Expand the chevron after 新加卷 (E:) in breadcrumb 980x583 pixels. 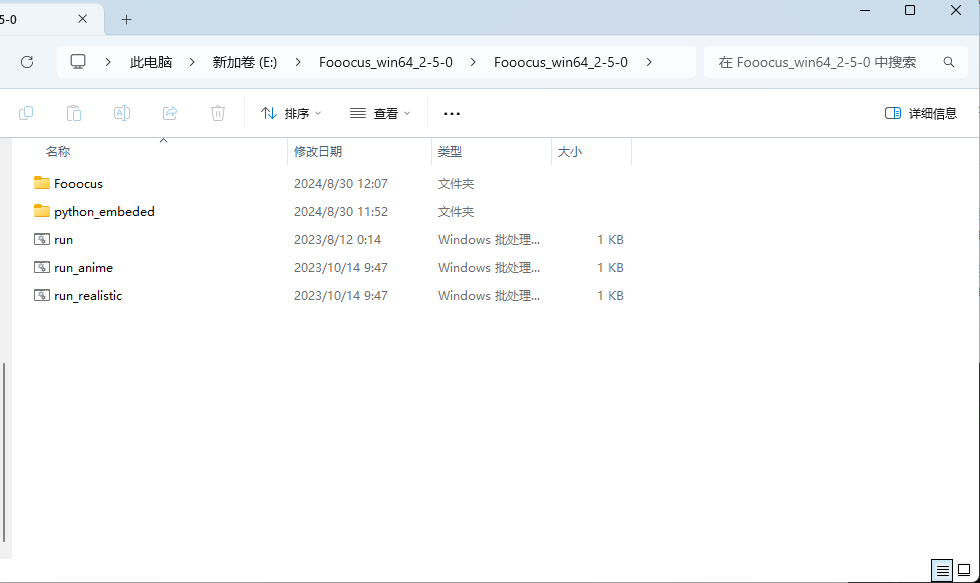[297, 62]
